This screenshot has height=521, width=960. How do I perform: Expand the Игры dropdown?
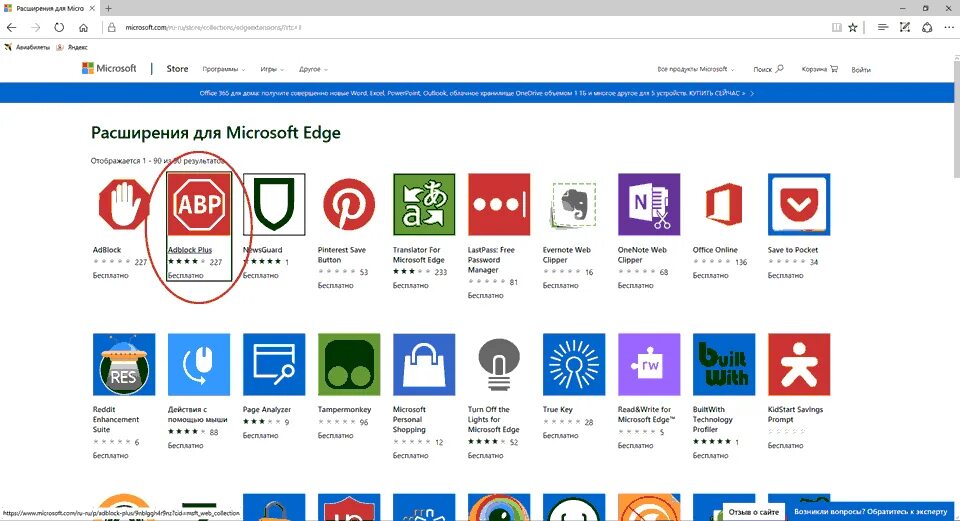pyautogui.click(x=272, y=69)
